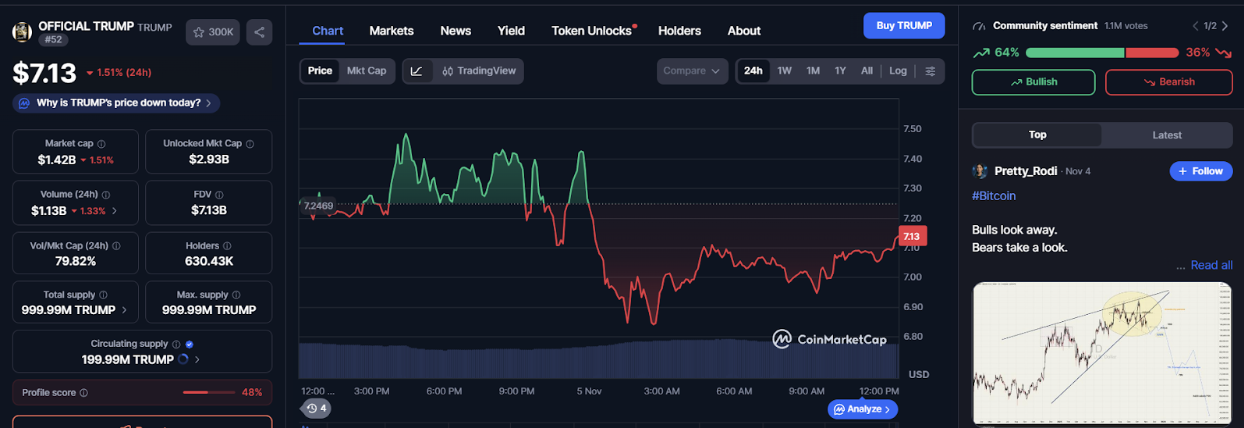Go to next community sentiment page arrow
Screen dimensions: 1244x428
click(1225, 25)
